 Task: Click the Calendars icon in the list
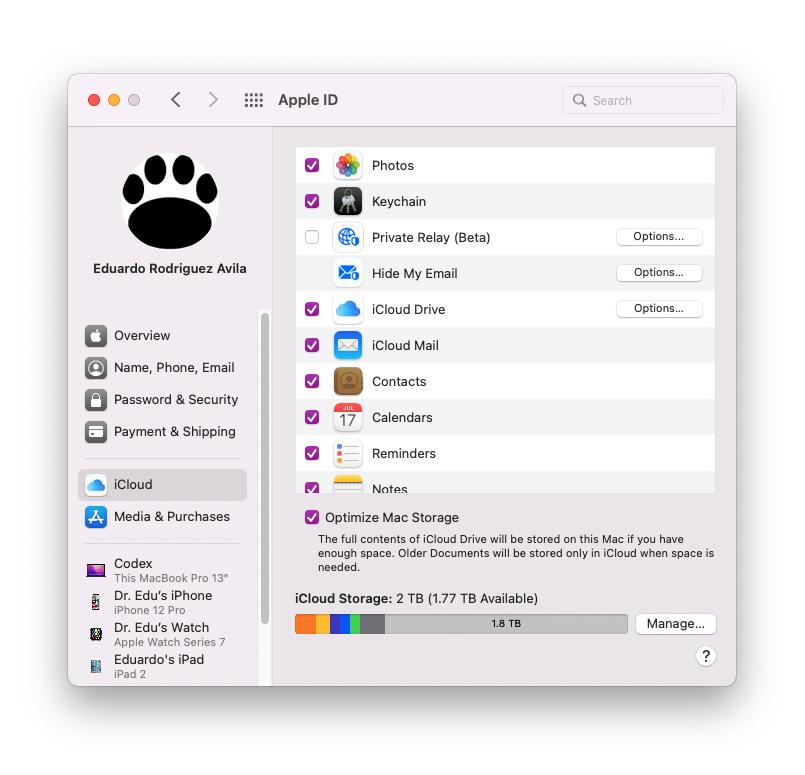[x=347, y=418]
